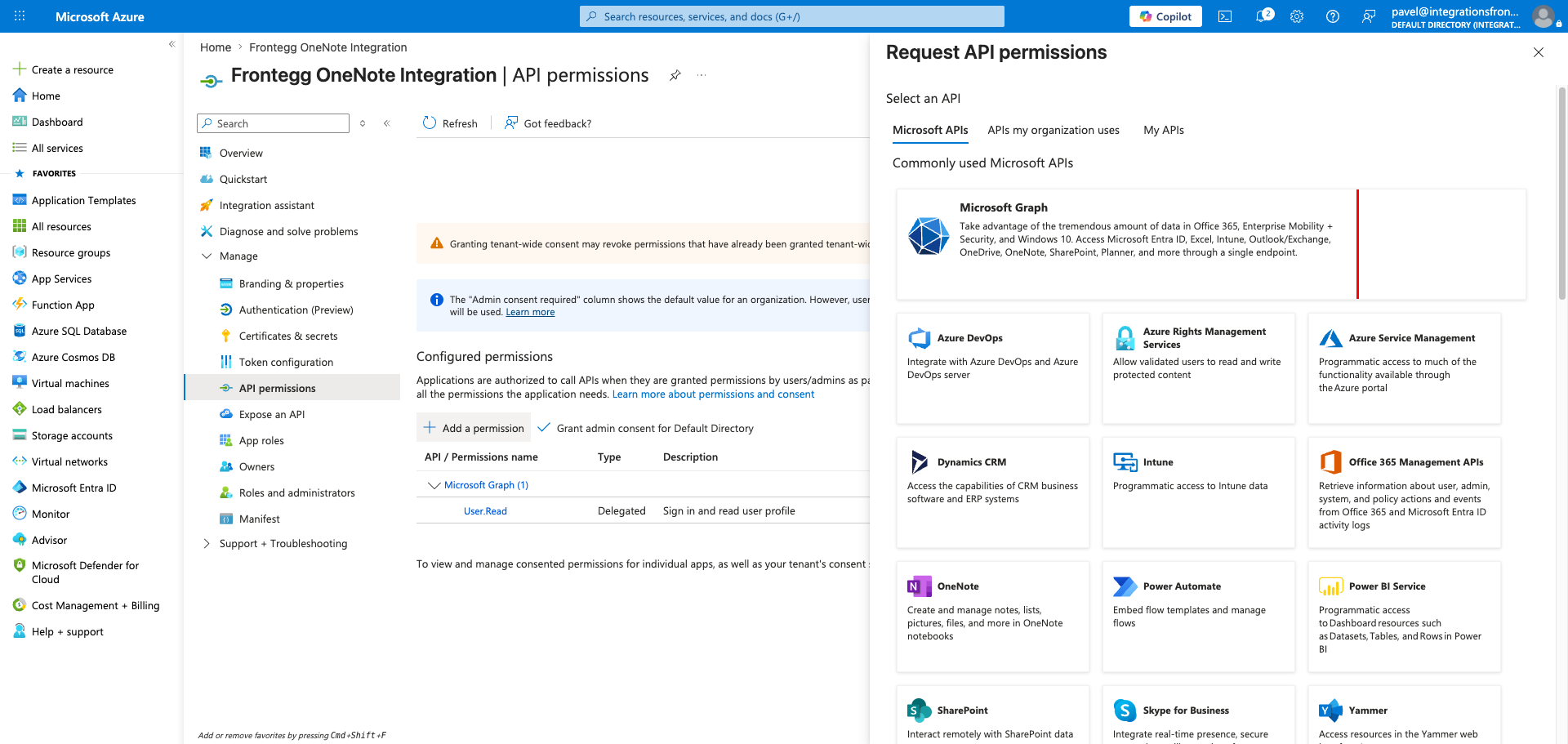Click the User.Read permission link
The width and height of the screenshot is (1568, 744).
pyautogui.click(x=485, y=511)
